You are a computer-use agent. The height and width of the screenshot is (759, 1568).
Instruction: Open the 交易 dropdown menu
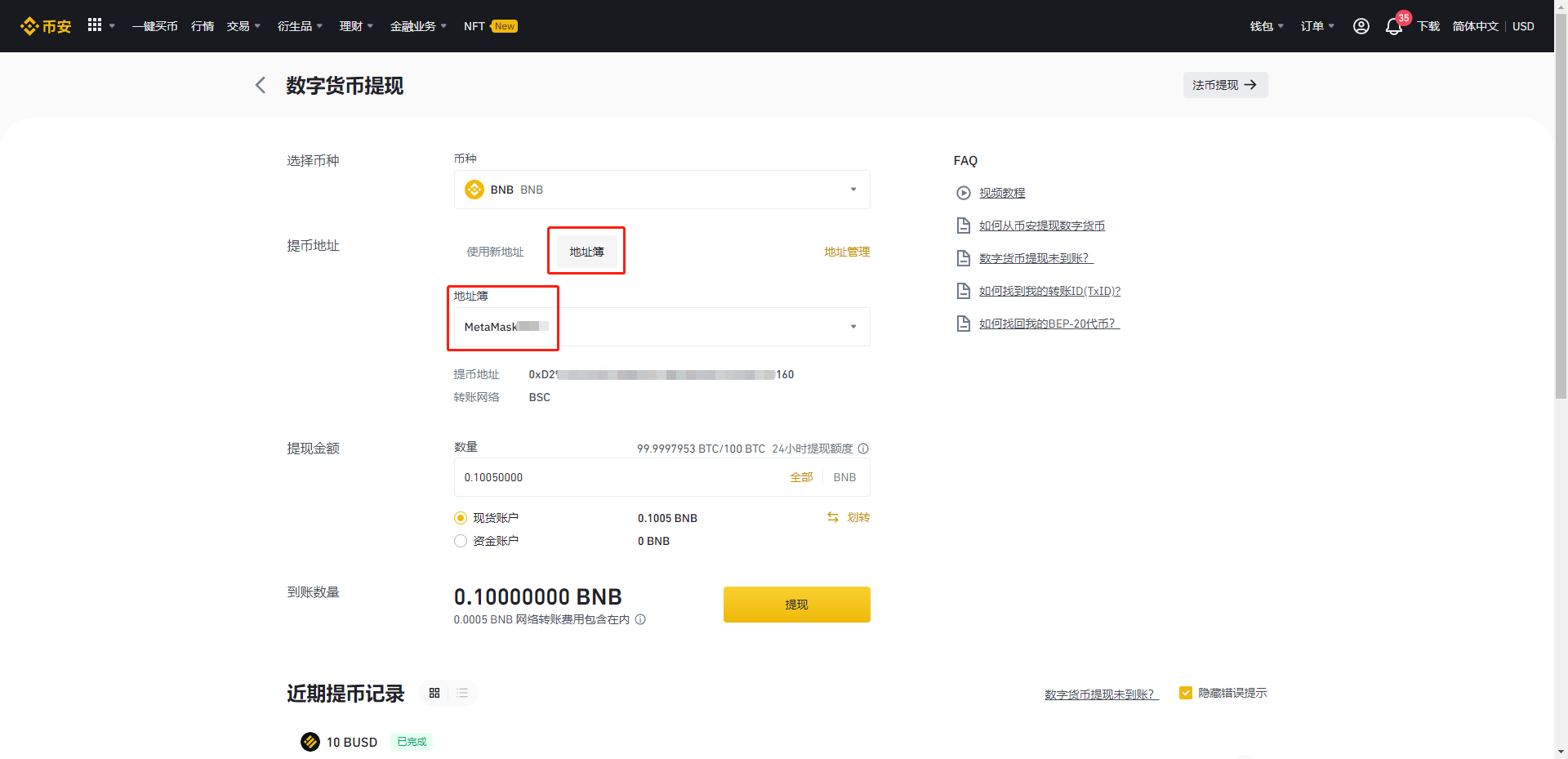coord(243,26)
